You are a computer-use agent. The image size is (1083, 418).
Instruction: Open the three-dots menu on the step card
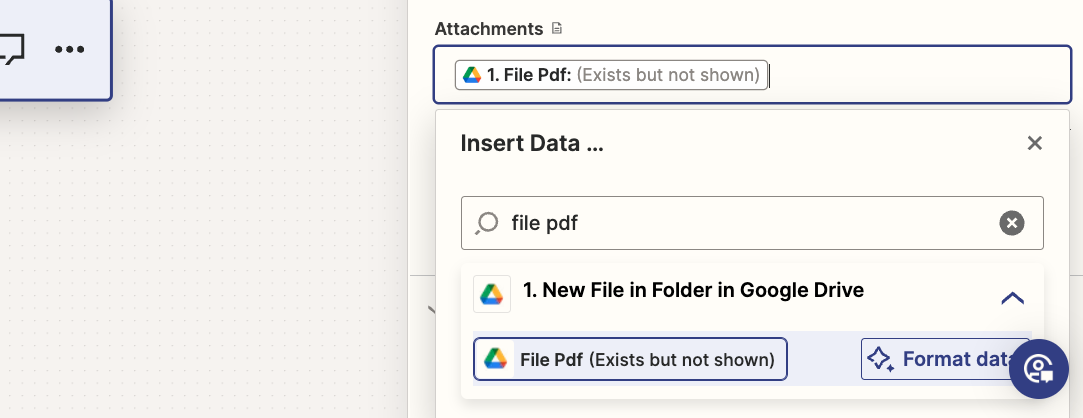tap(70, 50)
